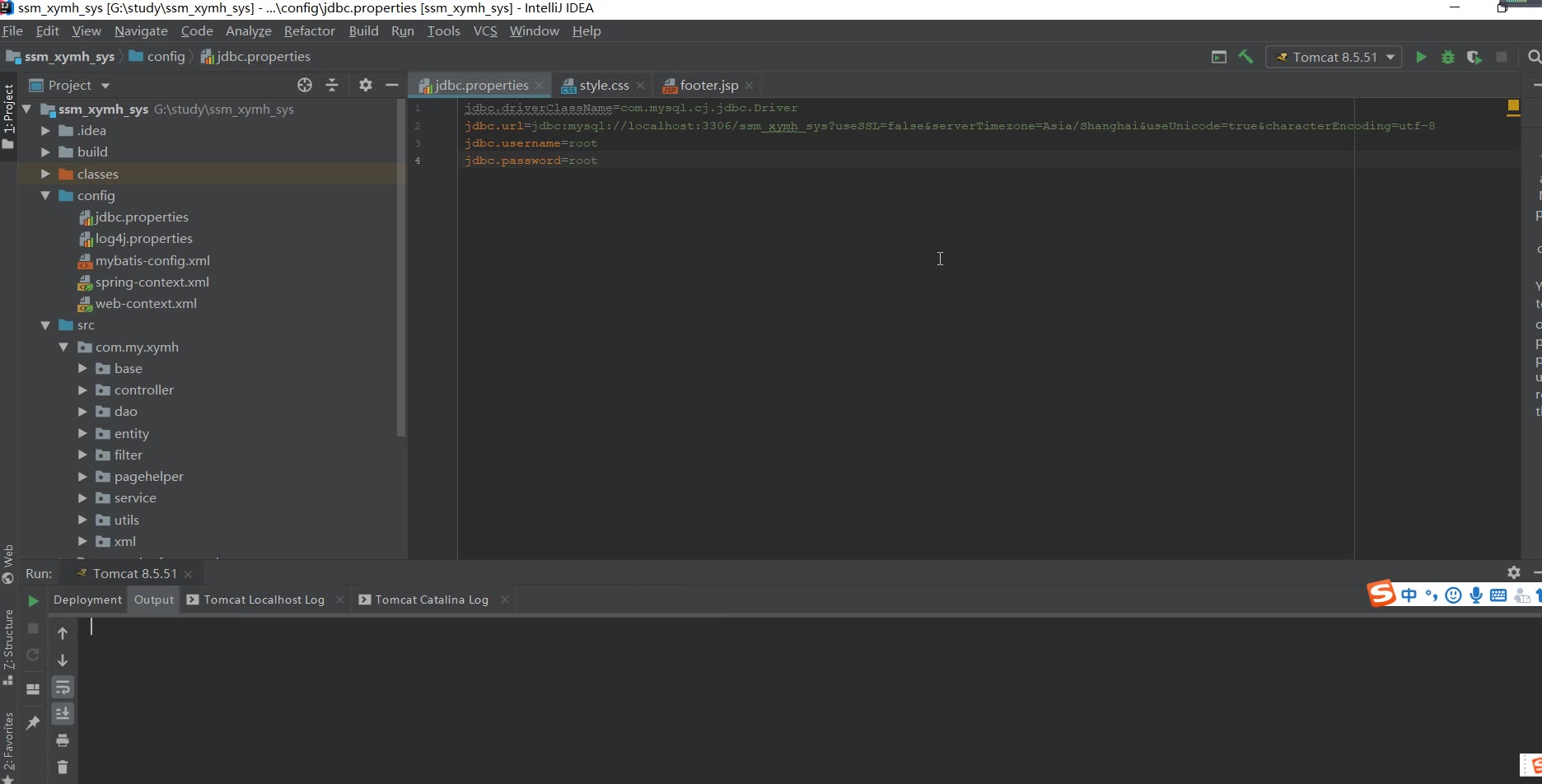Open the Tomcat 8.5.51 run configuration dropdown
Viewport: 1542px width, 784px height.
tap(1334, 57)
